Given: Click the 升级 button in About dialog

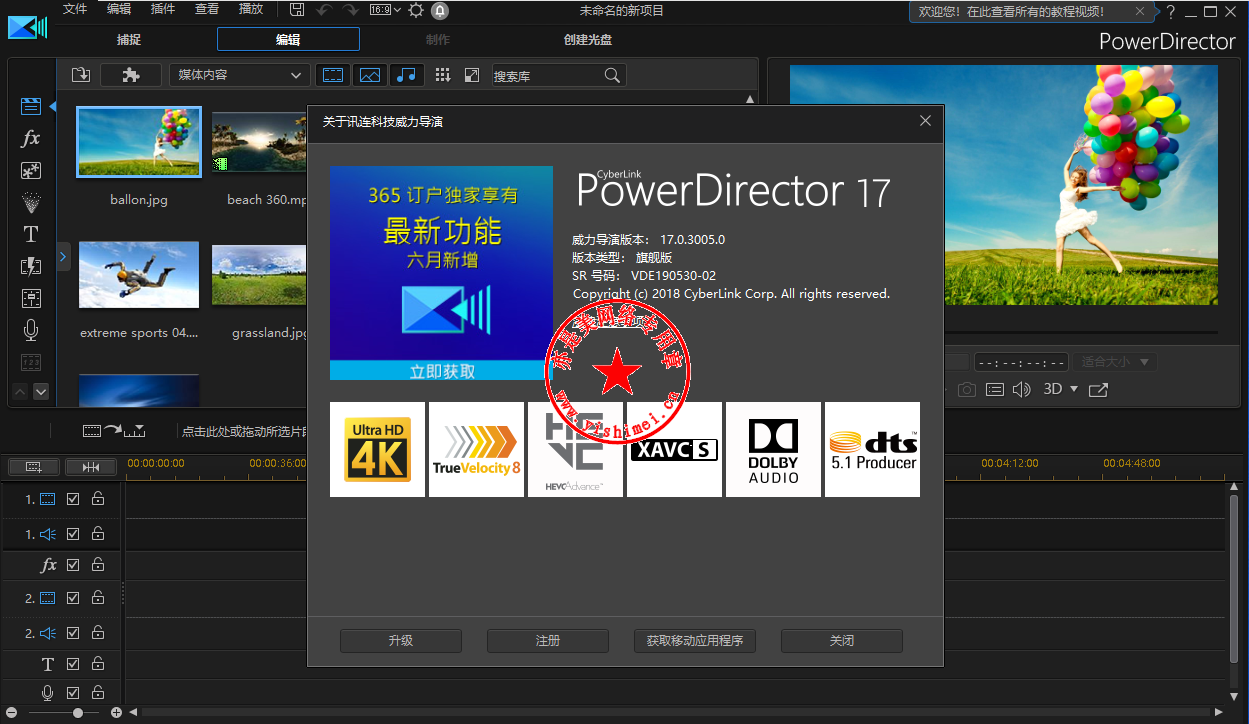Looking at the screenshot, I should coord(401,641).
